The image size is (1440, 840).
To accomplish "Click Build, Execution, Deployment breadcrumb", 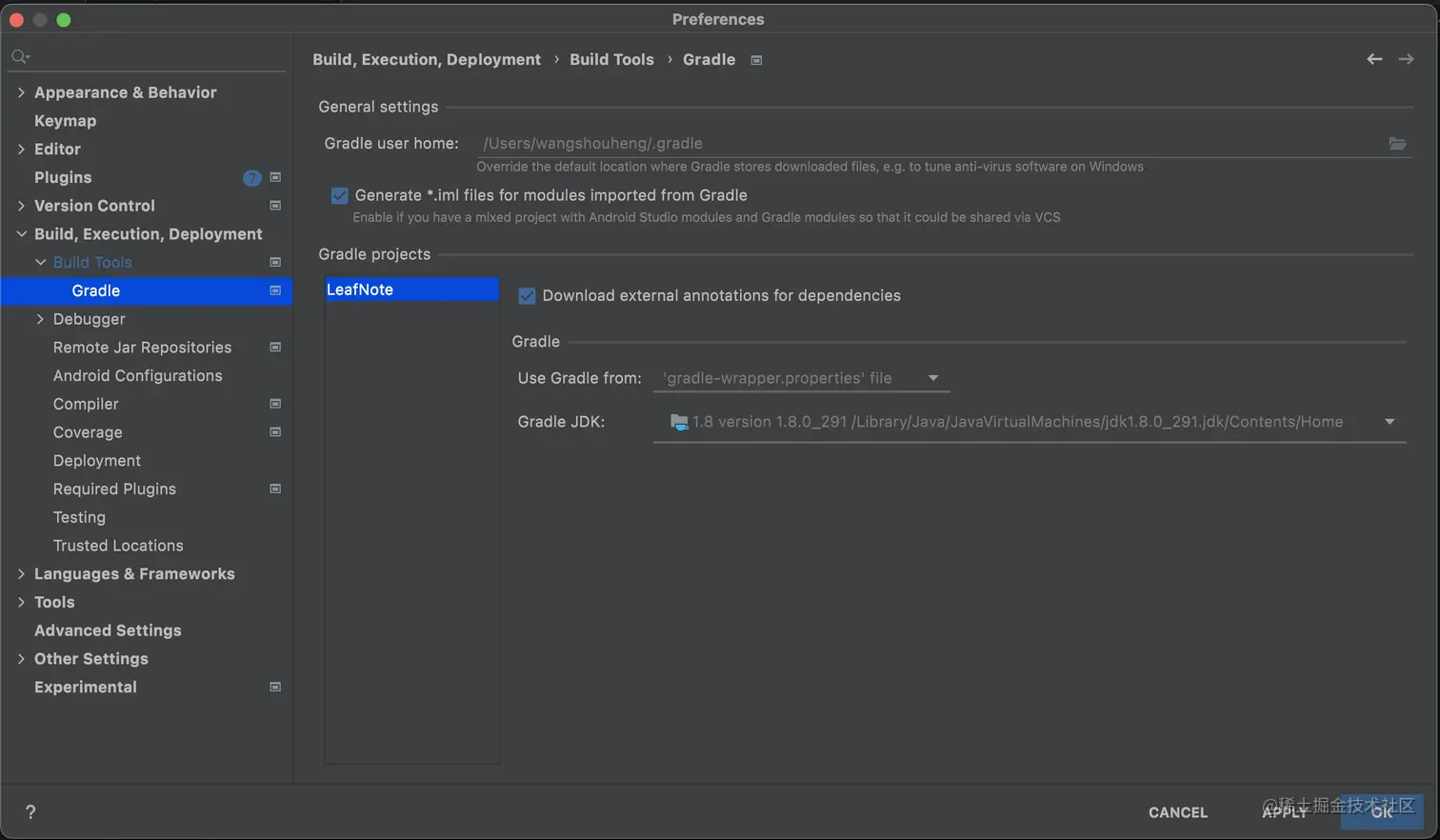I will (427, 59).
